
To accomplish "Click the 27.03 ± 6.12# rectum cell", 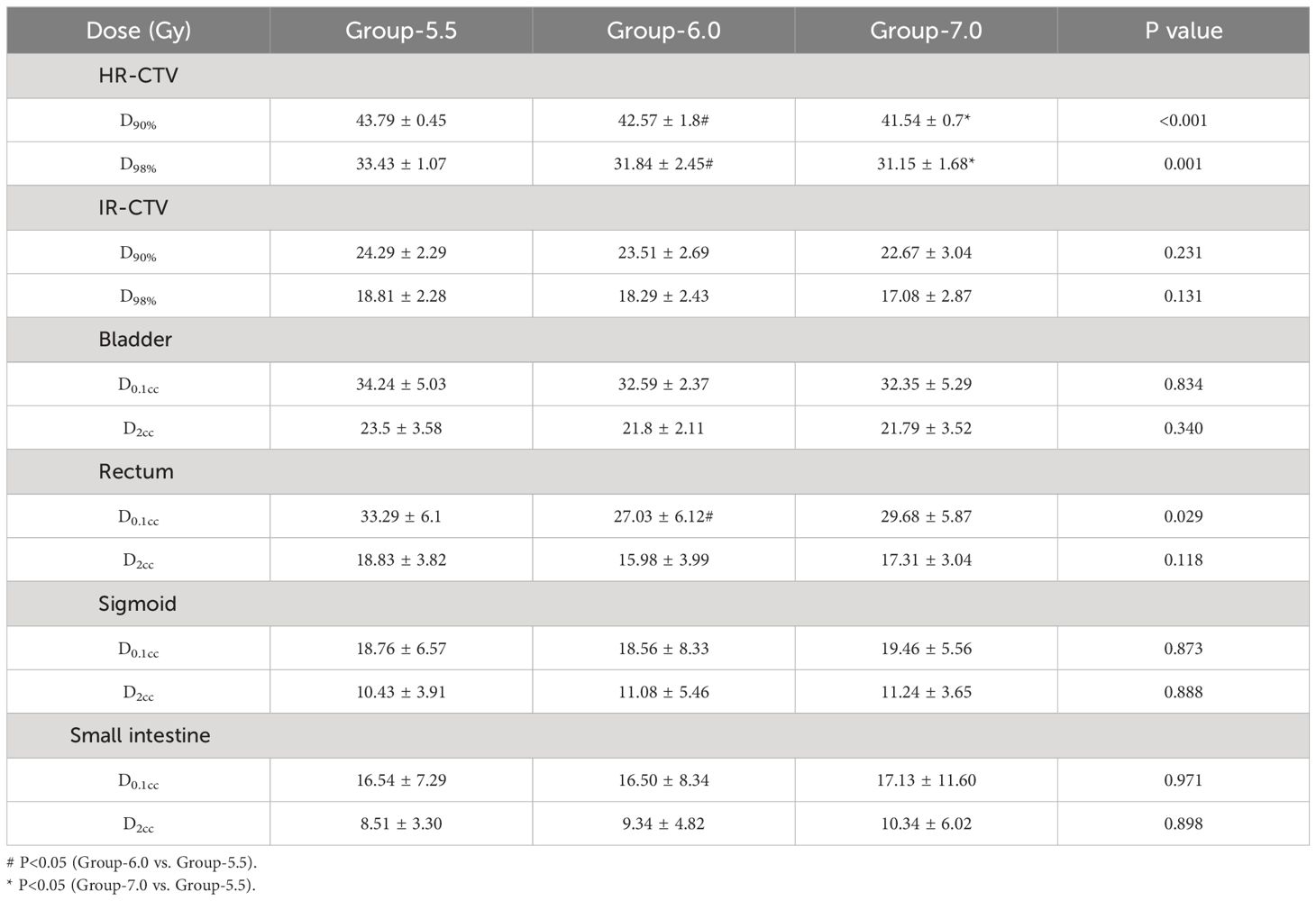I will (x=663, y=516).
